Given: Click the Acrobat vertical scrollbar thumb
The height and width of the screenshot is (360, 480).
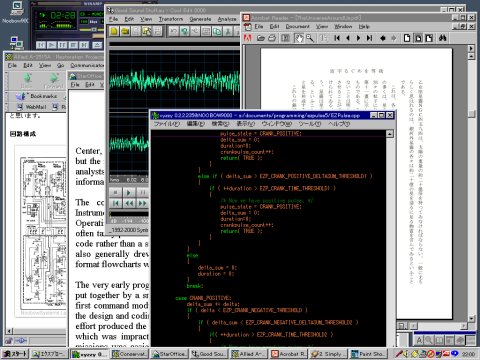Looking at the screenshot, I should tap(471, 114).
